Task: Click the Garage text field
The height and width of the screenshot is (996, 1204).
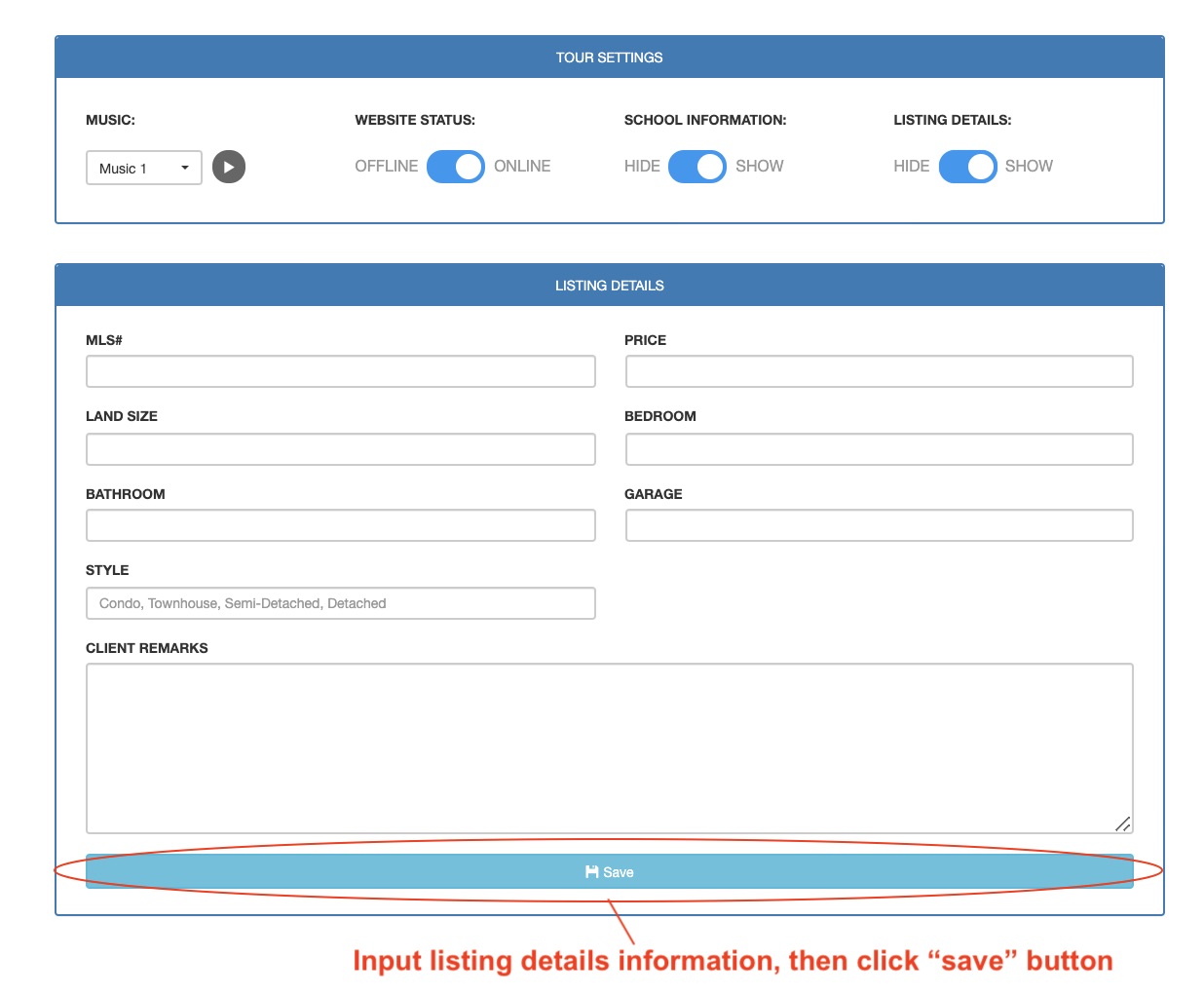Action: click(x=879, y=525)
